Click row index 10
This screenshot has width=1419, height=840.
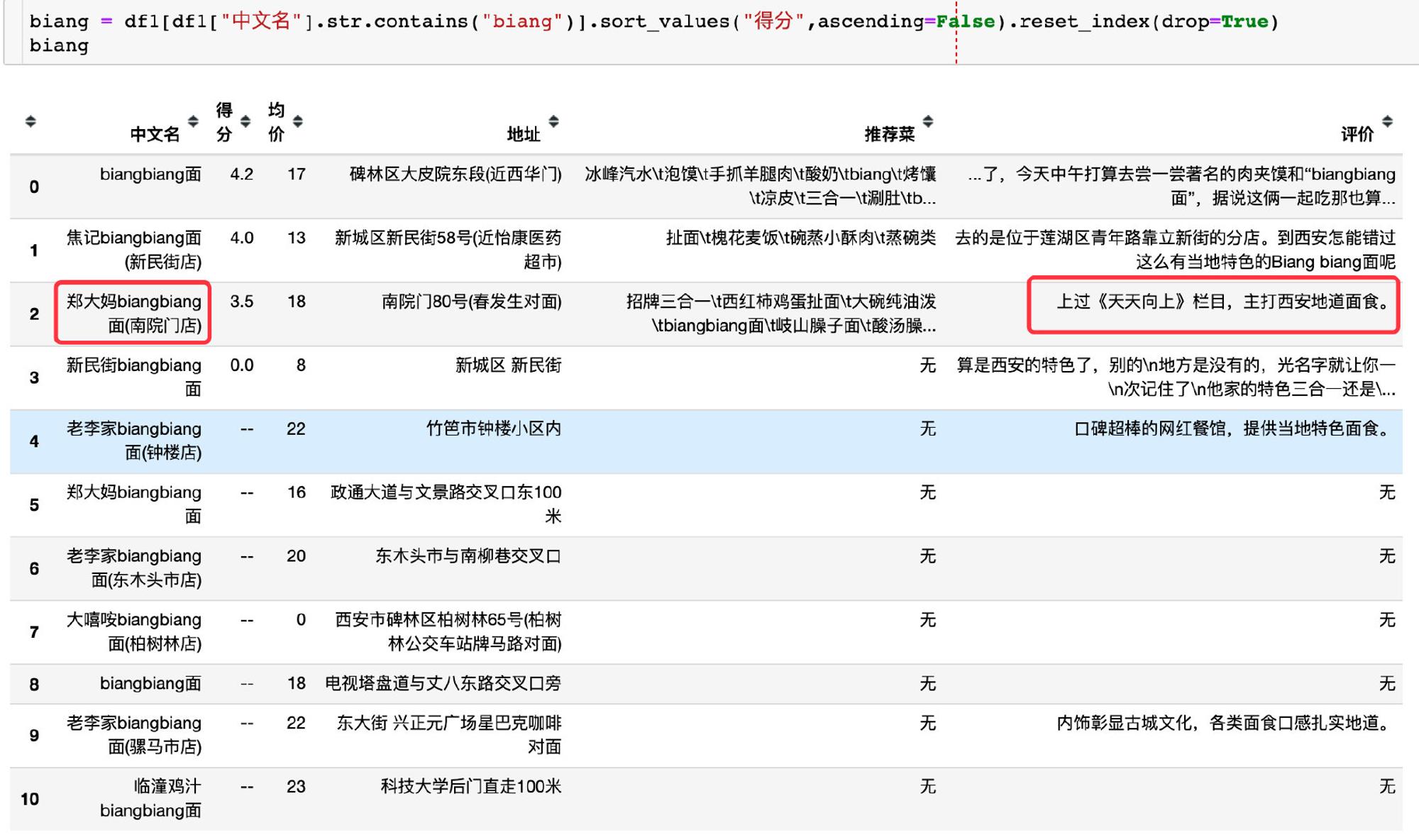click(30, 799)
